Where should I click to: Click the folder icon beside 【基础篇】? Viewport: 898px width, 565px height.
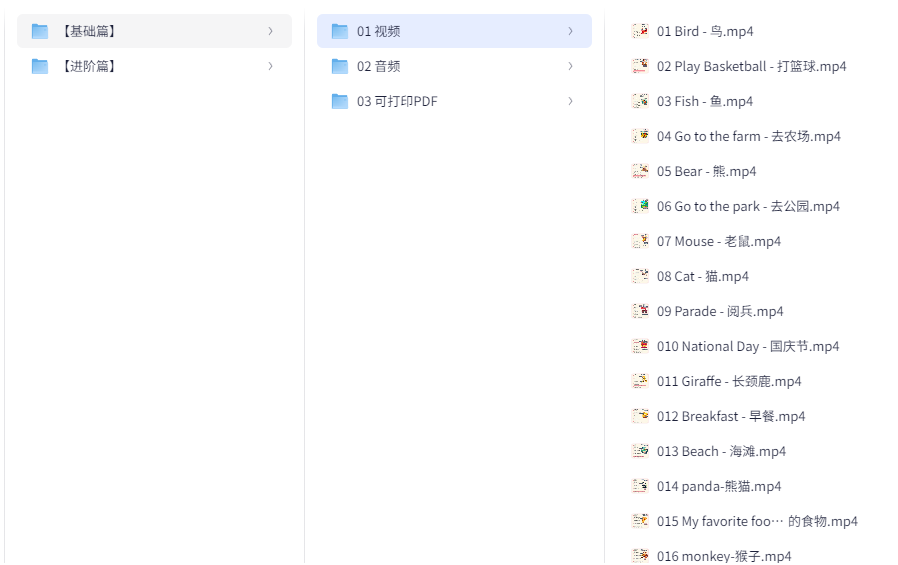click(x=40, y=31)
